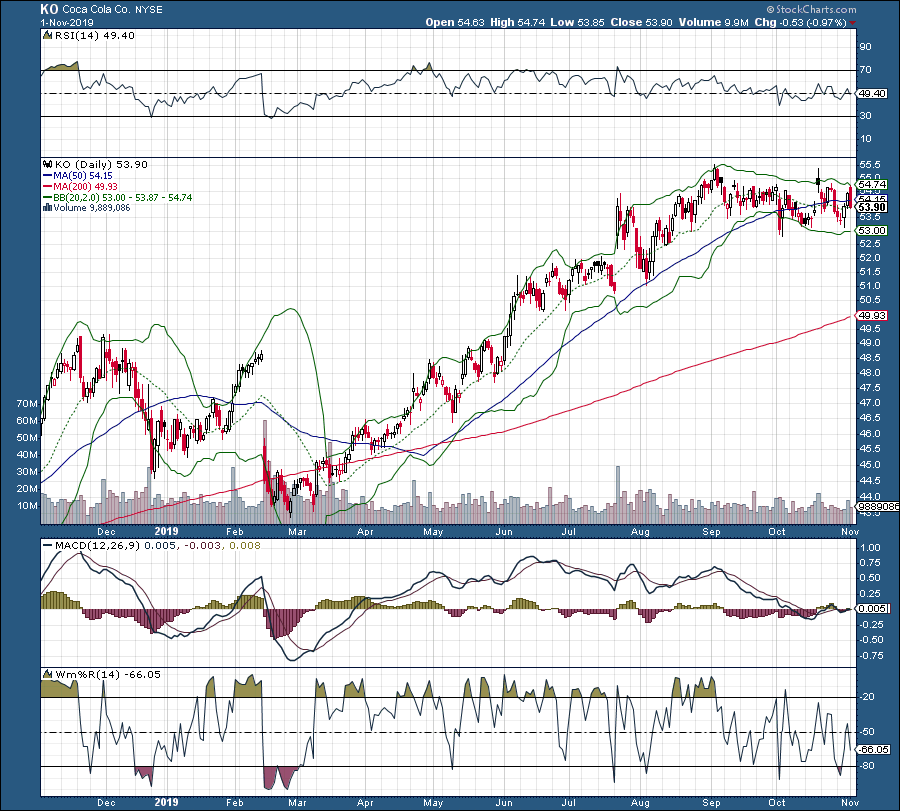Click the -0.75 MACD axis label

(869, 655)
